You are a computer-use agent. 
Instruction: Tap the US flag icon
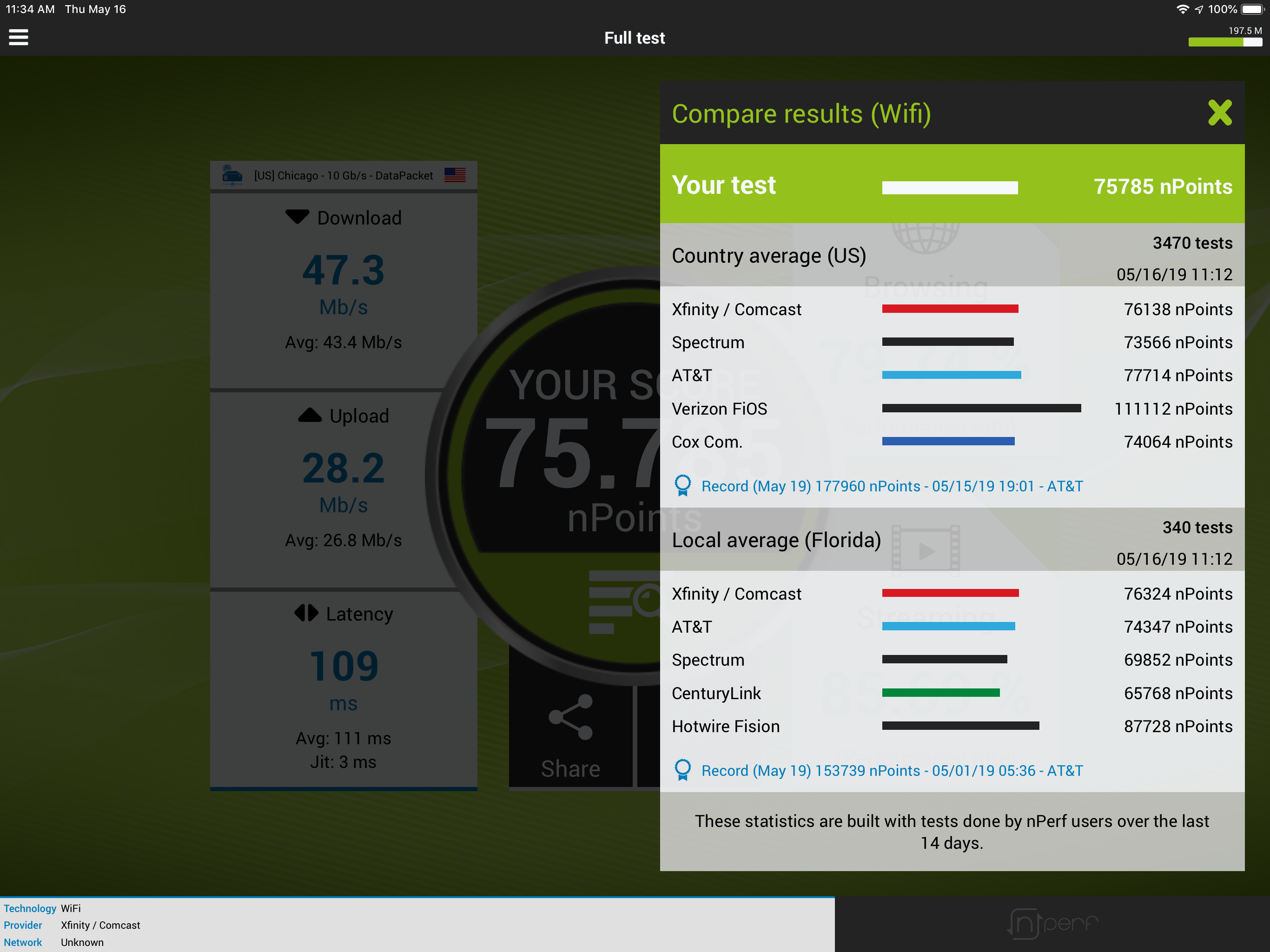tap(455, 175)
